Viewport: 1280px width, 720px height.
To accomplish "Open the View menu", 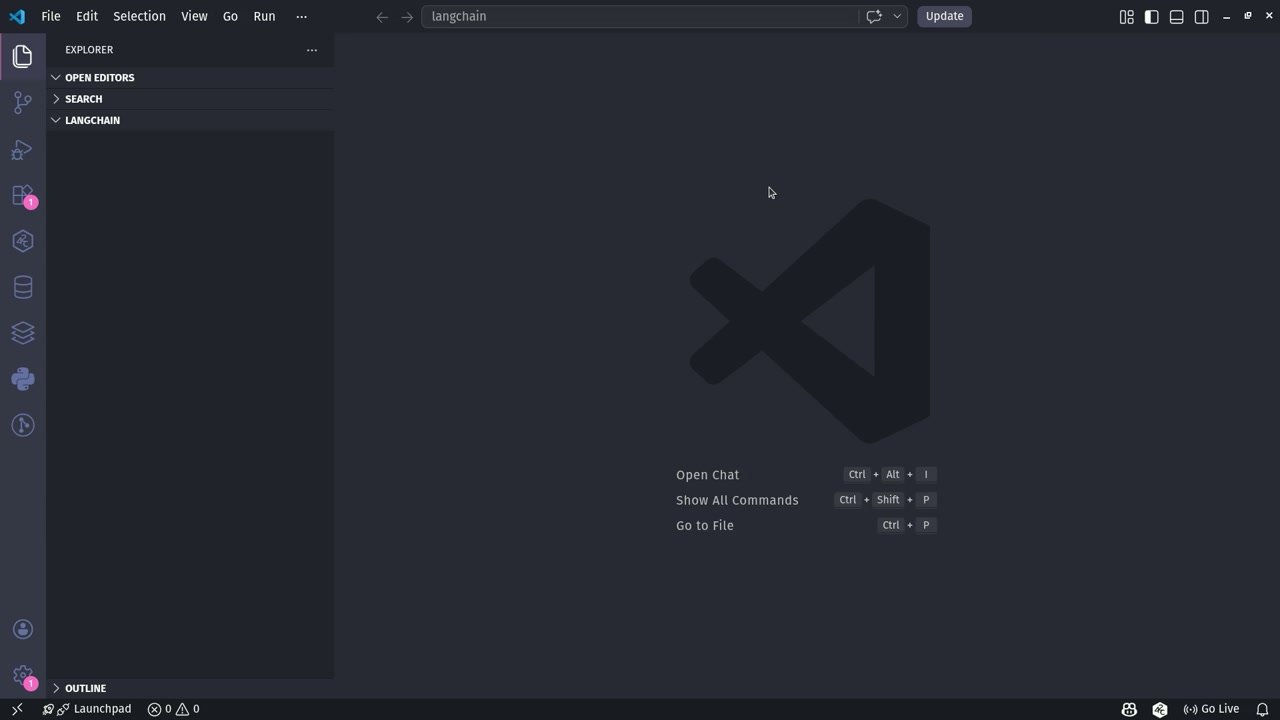I will (194, 16).
